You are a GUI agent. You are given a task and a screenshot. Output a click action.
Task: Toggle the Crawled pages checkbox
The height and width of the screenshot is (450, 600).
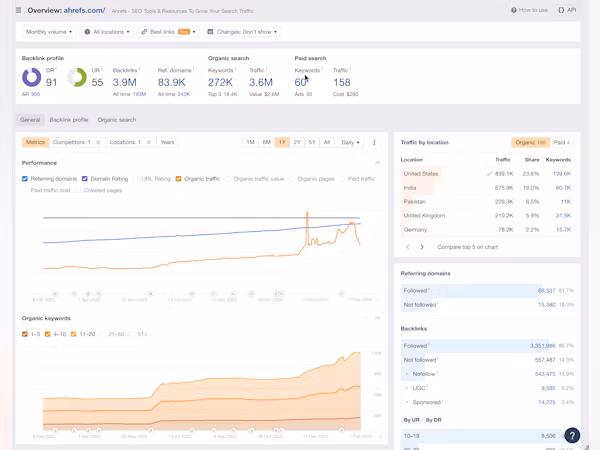point(78,190)
